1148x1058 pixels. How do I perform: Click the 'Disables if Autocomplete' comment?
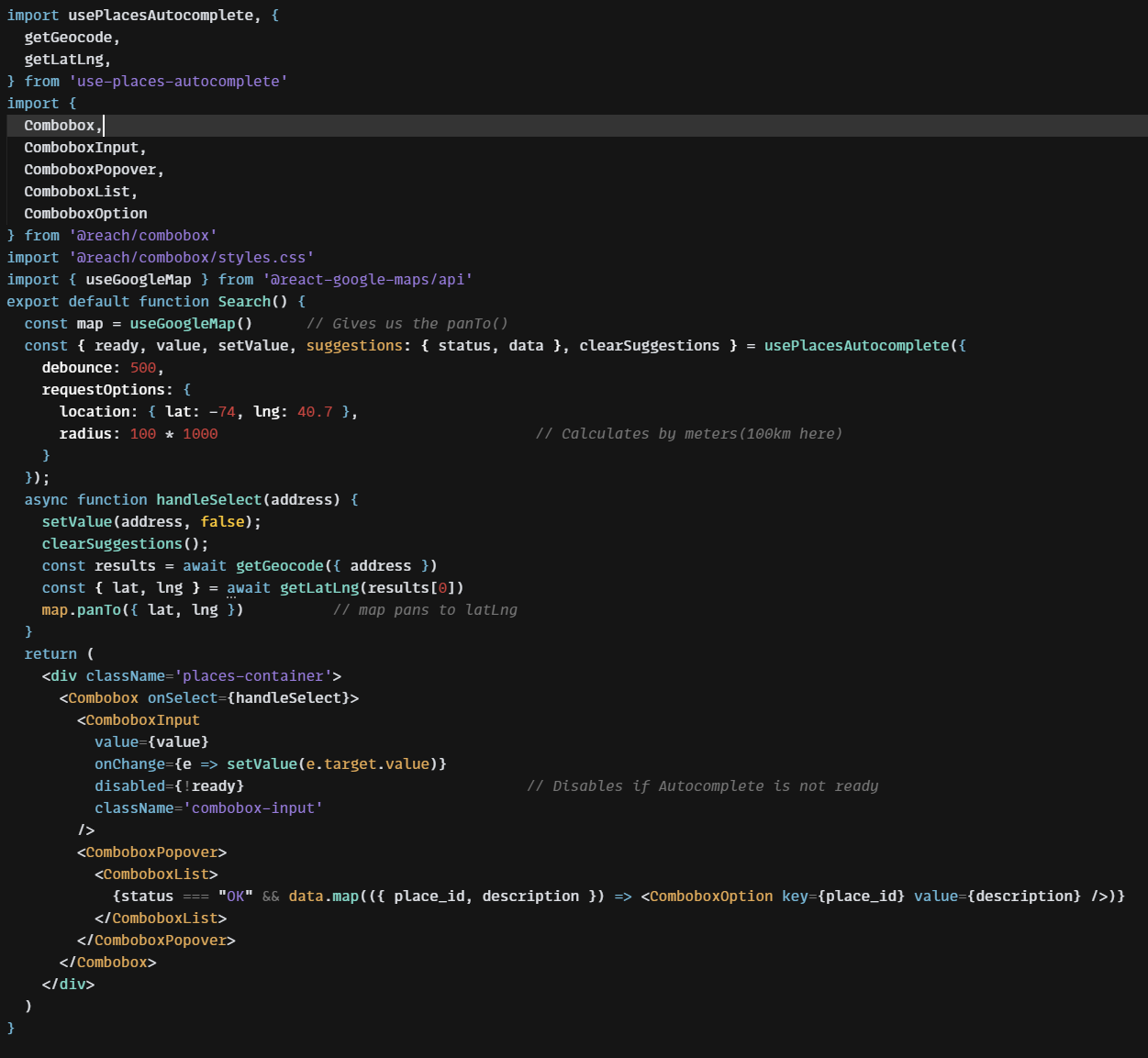[703, 786]
